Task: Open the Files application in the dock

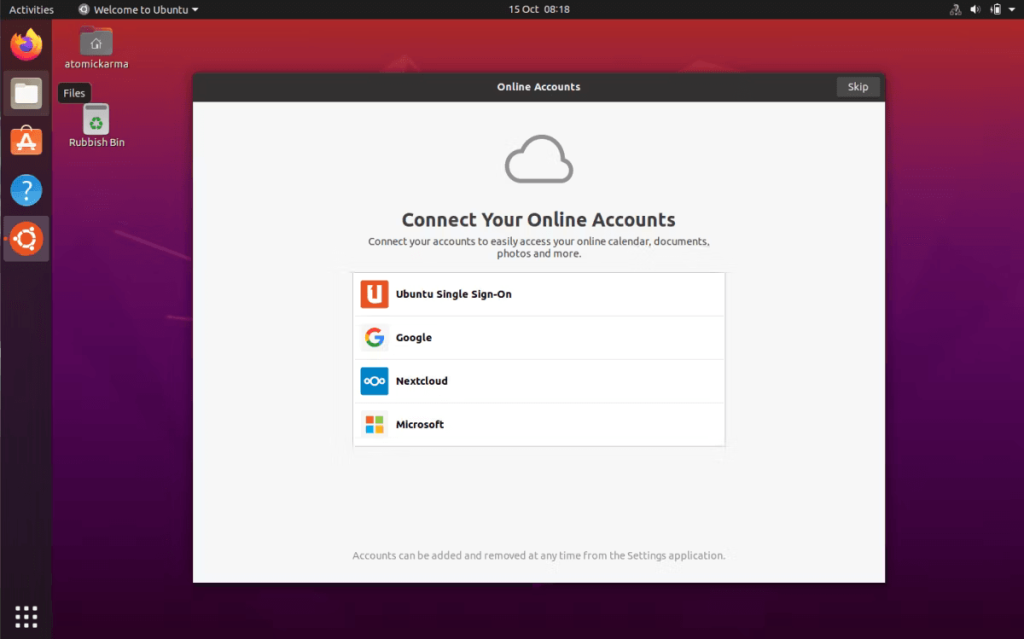Action: point(25,92)
